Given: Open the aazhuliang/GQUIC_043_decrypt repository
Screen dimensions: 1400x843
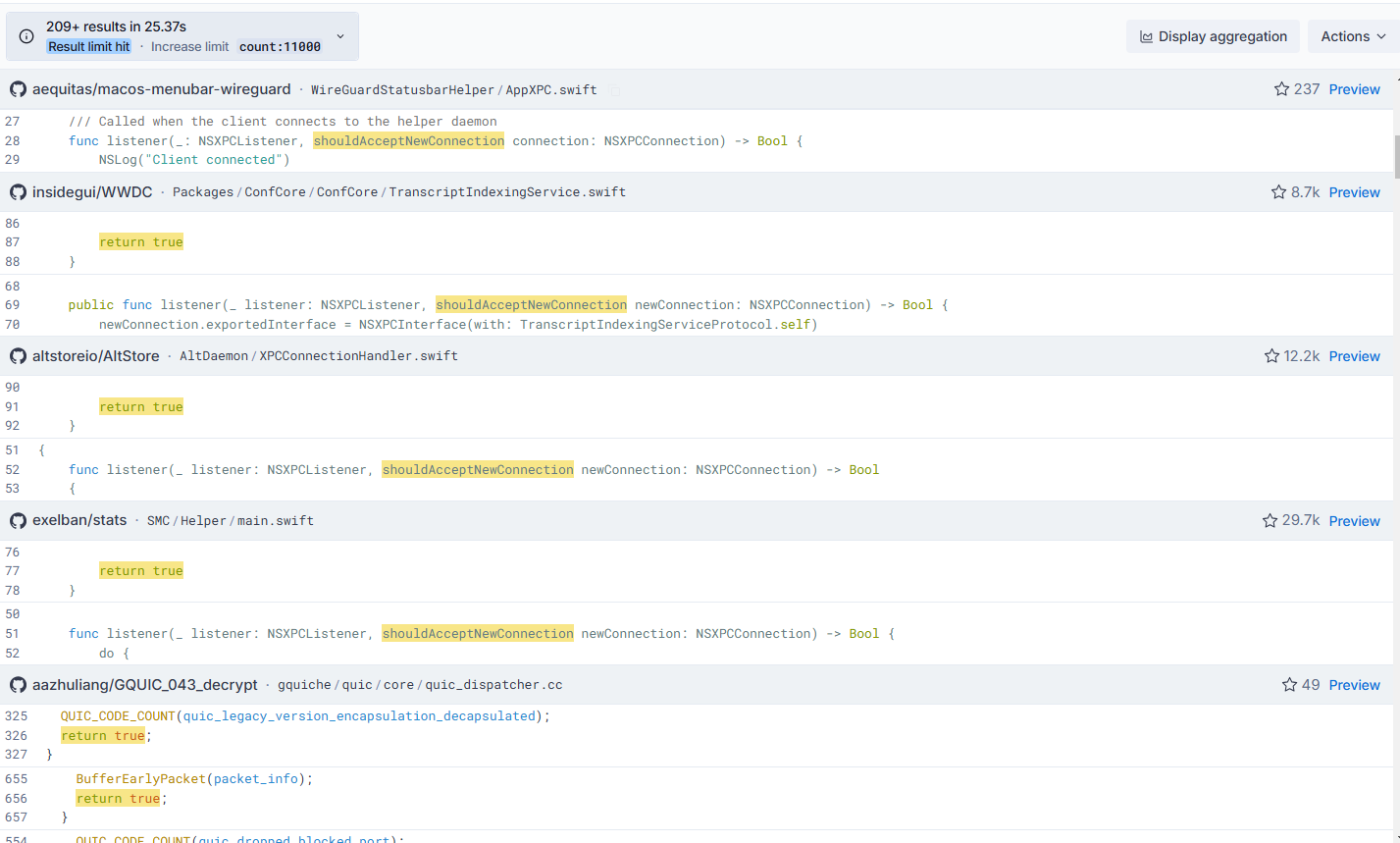Looking at the screenshot, I should (145, 685).
